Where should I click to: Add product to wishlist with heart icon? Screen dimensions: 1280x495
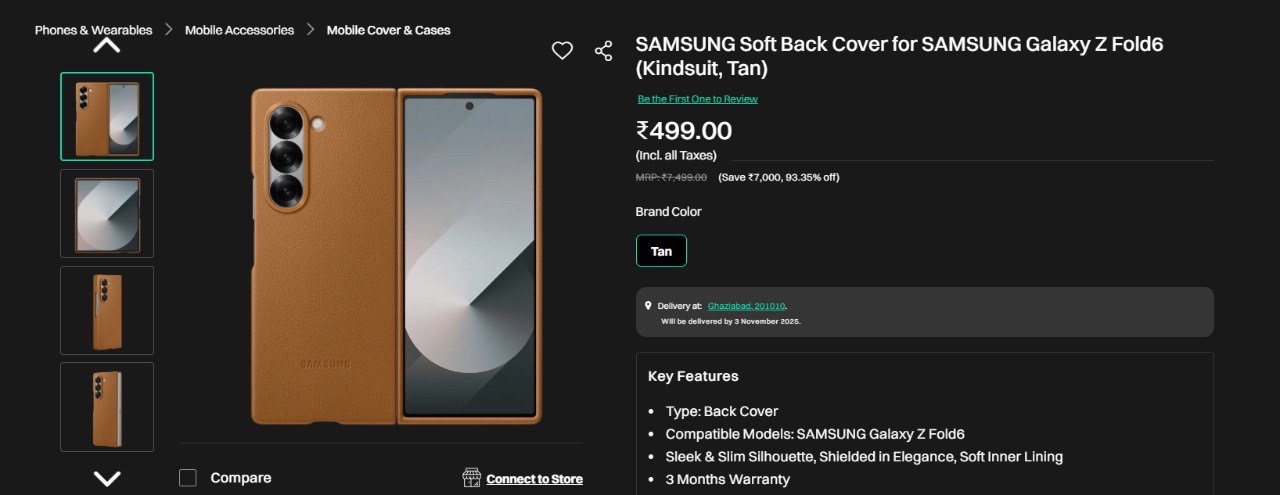point(562,51)
